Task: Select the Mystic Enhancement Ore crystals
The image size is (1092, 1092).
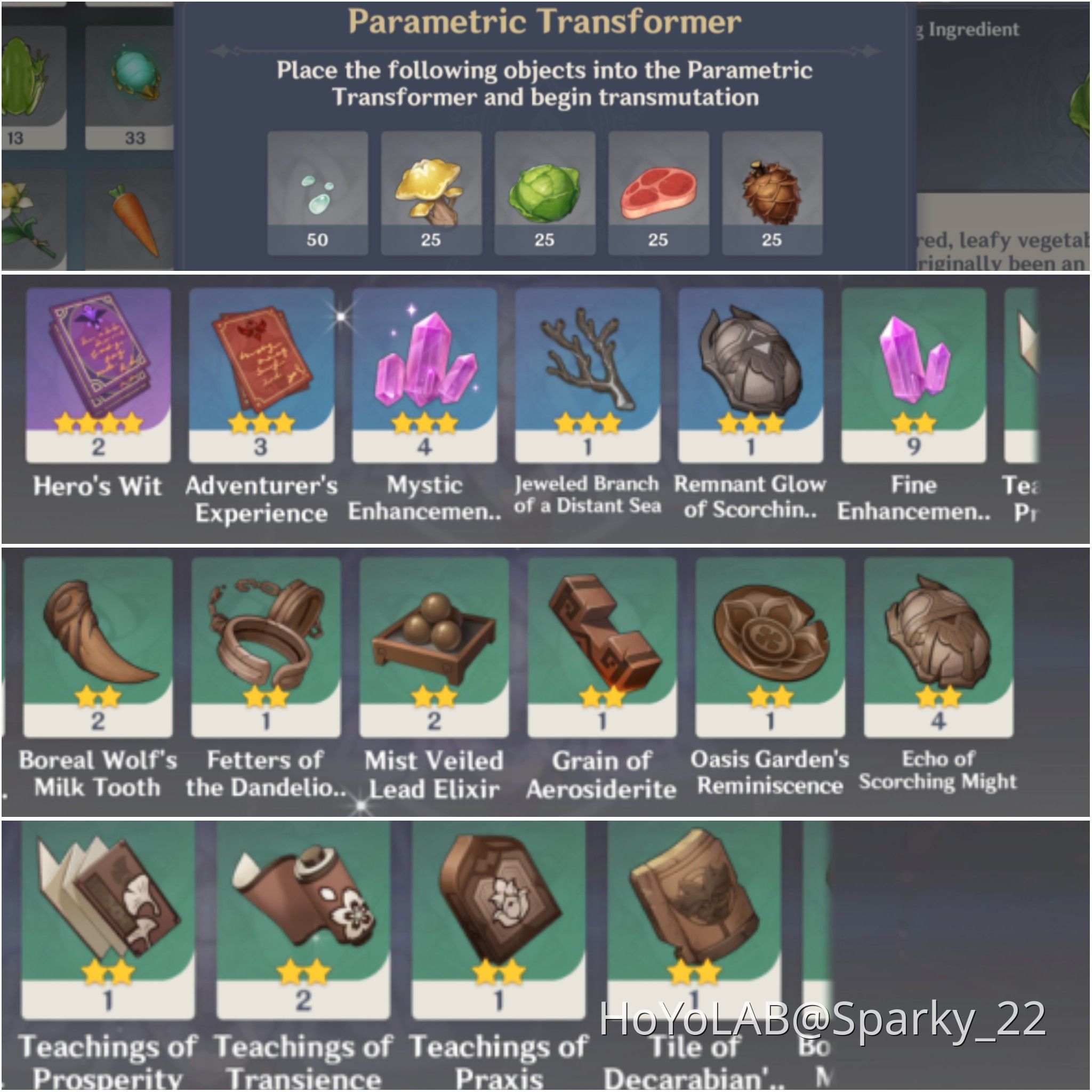Action: click(424, 375)
